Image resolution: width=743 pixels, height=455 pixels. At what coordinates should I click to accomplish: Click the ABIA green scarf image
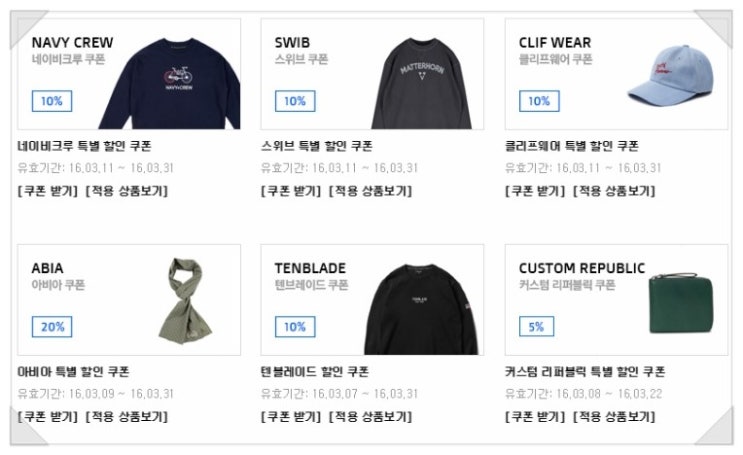click(185, 300)
